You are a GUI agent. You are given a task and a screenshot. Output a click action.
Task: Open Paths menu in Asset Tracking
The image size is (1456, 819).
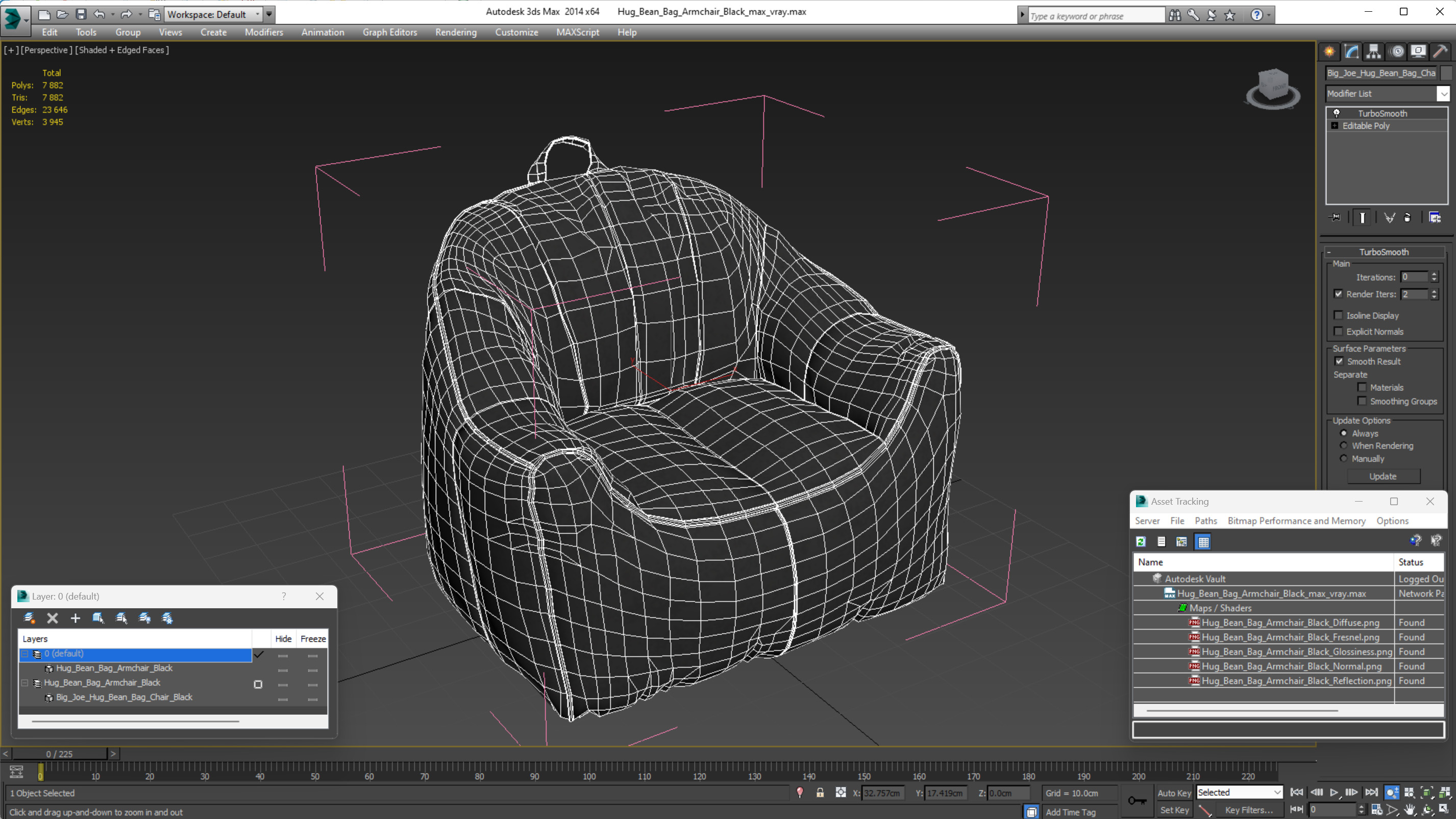coord(1205,520)
